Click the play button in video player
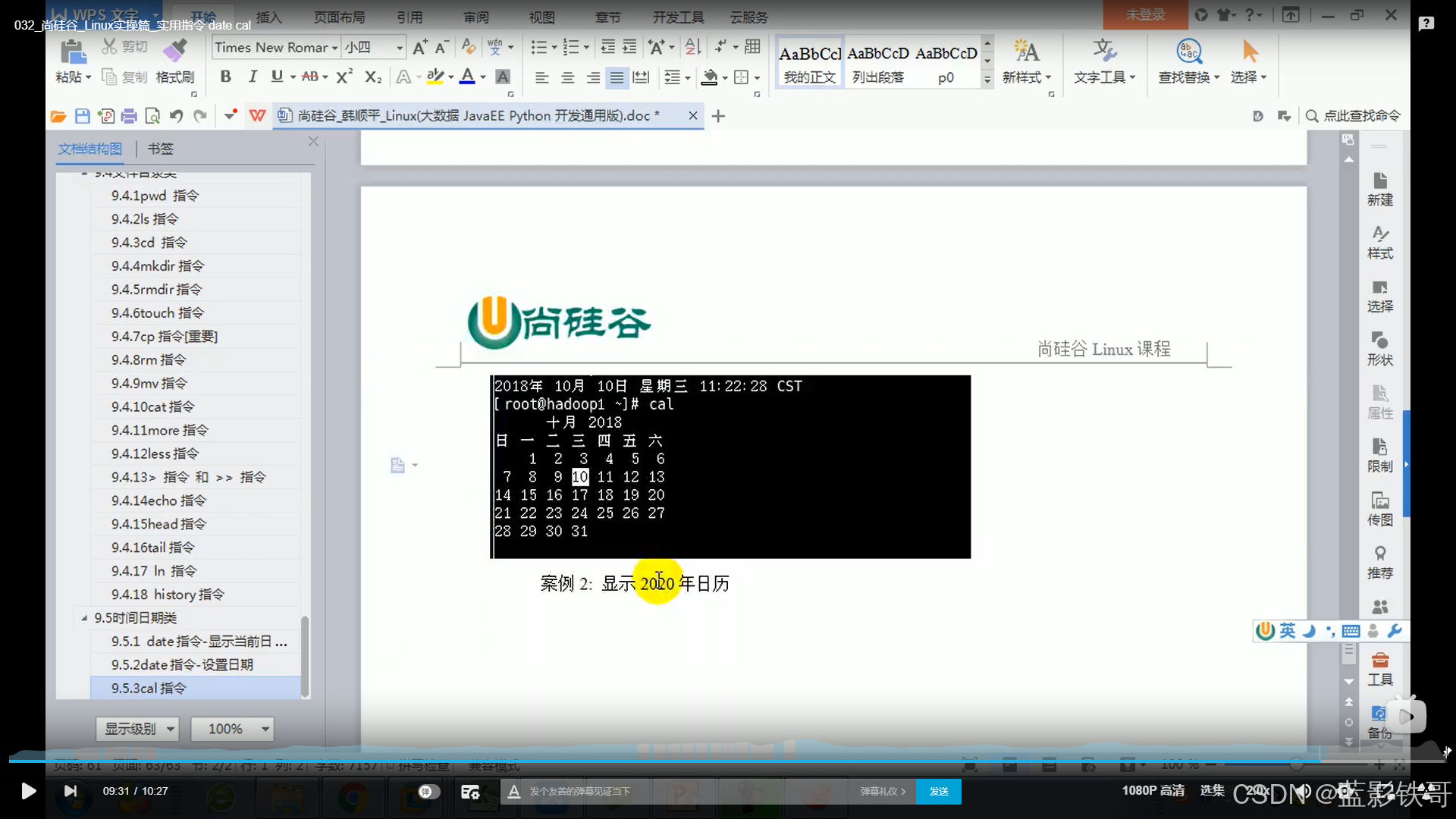This screenshot has height=819, width=1456. (x=28, y=791)
